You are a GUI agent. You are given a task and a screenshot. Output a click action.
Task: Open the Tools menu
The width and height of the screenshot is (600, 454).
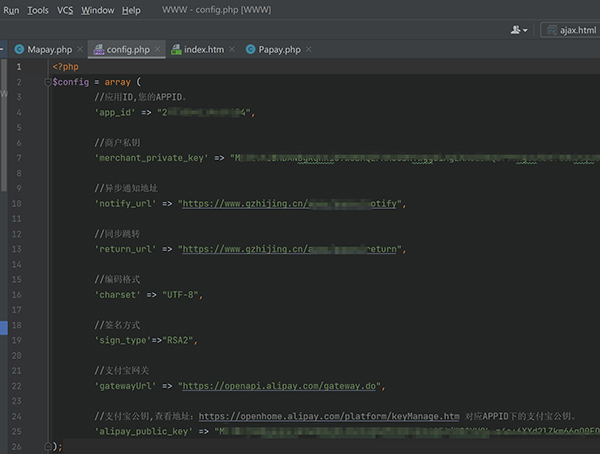(38, 10)
